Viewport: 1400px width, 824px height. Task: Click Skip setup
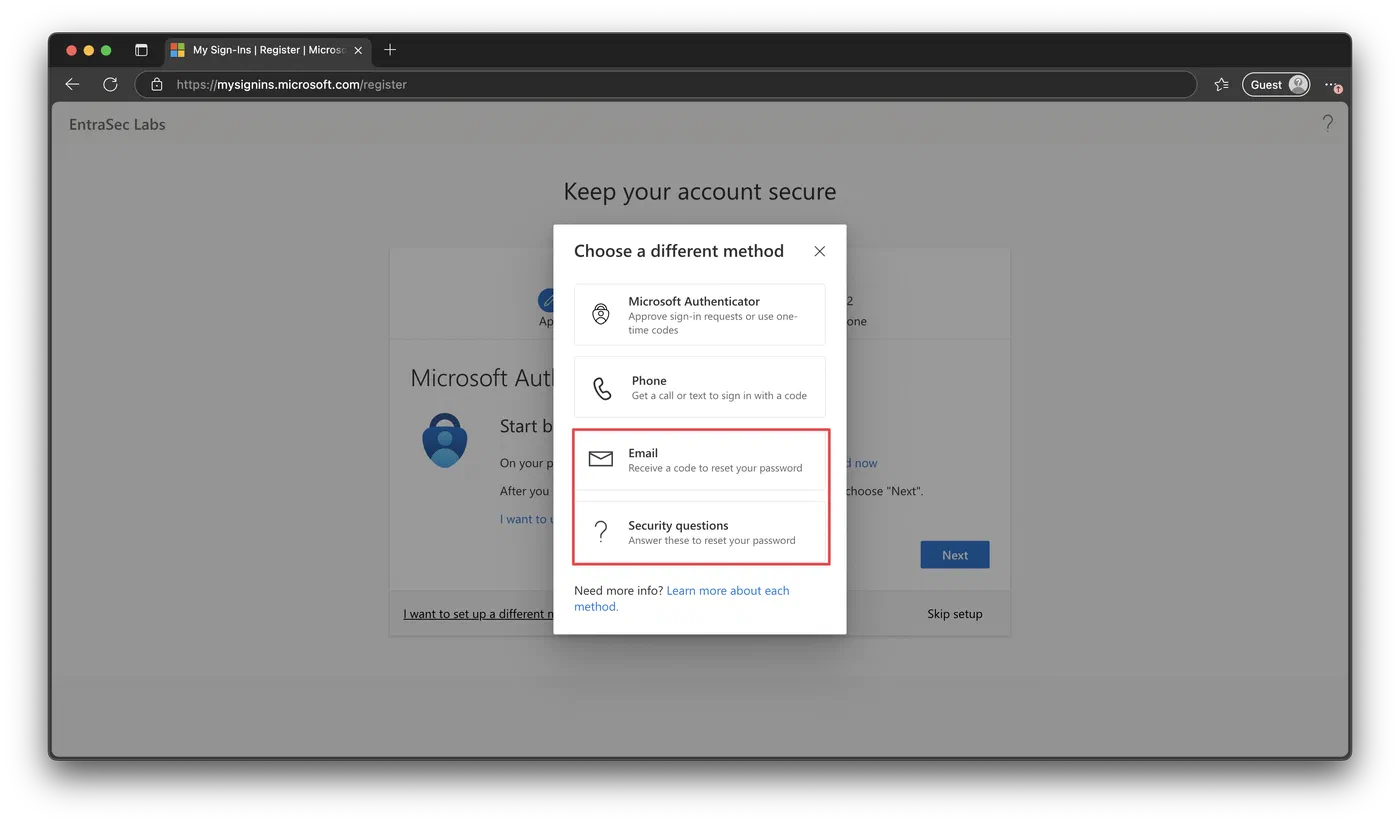(955, 614)
